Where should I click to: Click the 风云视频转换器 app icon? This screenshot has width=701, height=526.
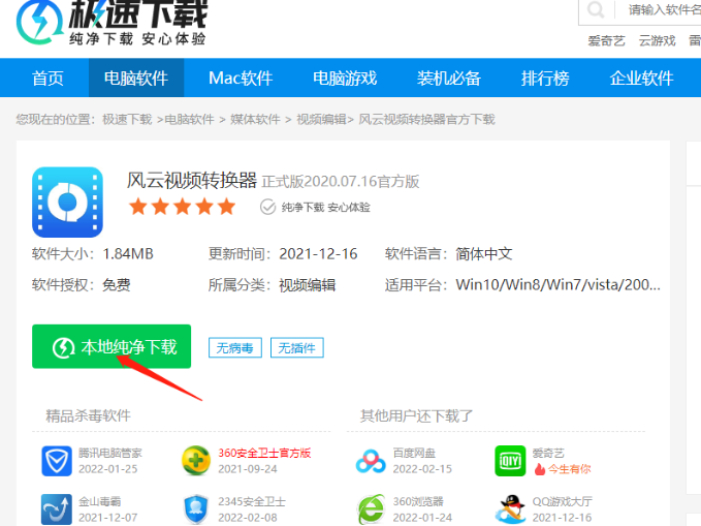click(68, 202)
